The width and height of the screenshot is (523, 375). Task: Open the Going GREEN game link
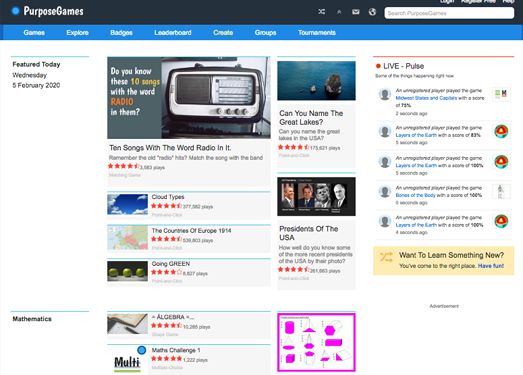pyautogui.click(x=171, y=264)
